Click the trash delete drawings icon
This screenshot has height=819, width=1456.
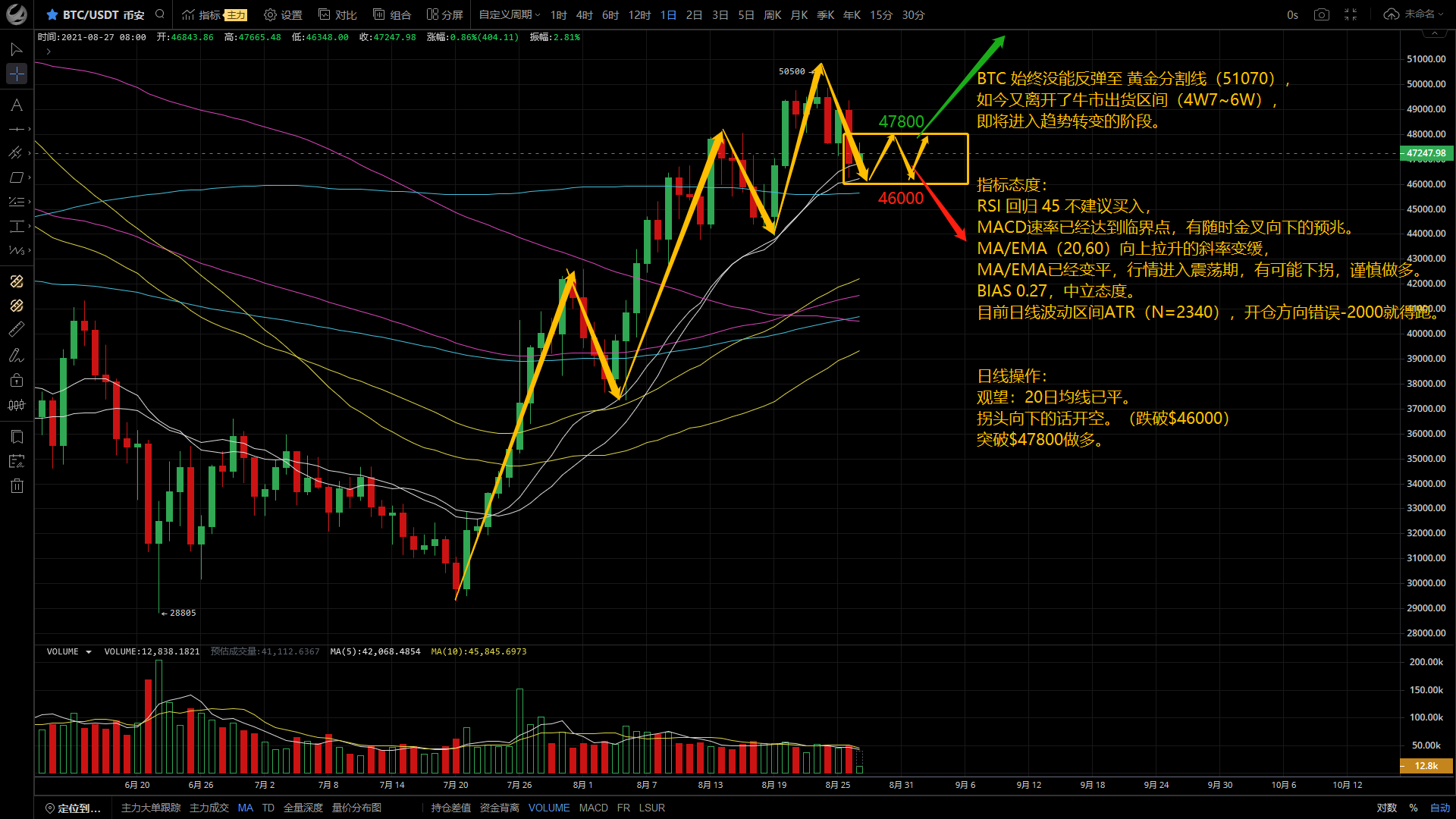[17, 486]
